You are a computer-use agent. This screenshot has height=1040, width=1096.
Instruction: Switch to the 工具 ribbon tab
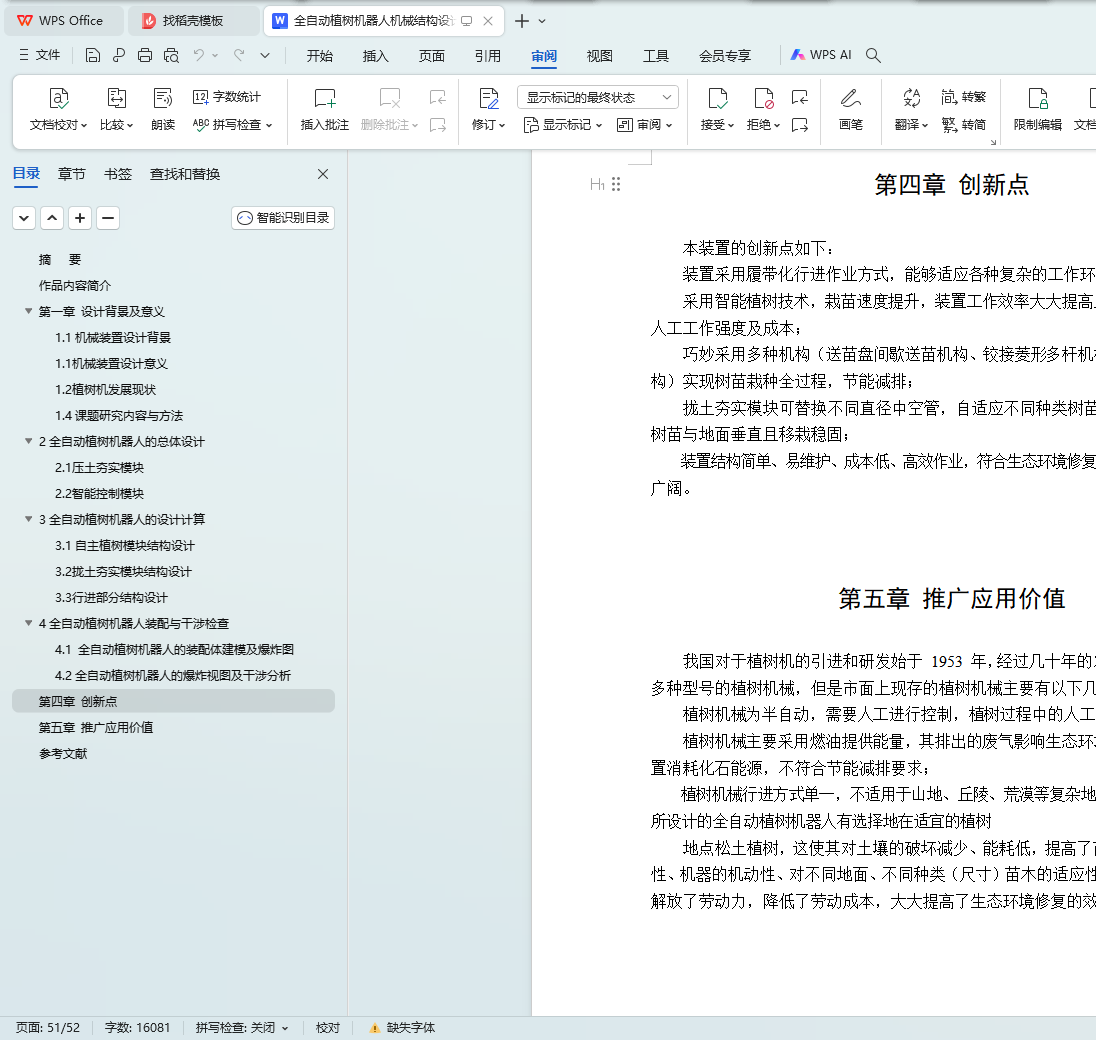(x=656, y=56)
